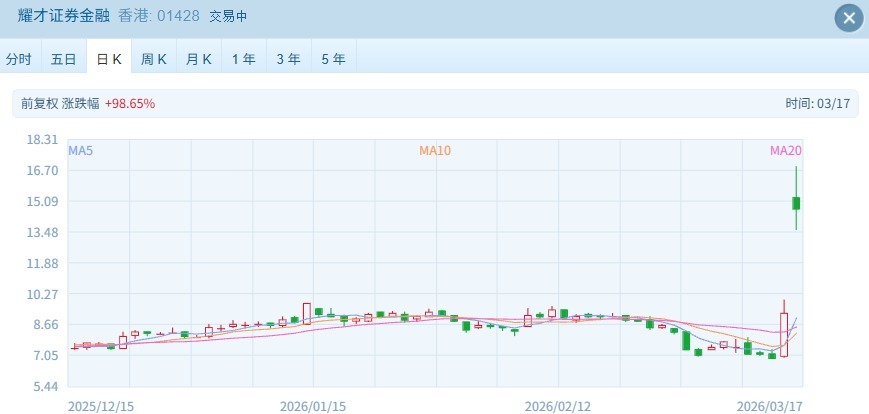The image size is (869, 414).
Task: Click the 时间: 03/17 indicator
Action: tap(816, 104)
